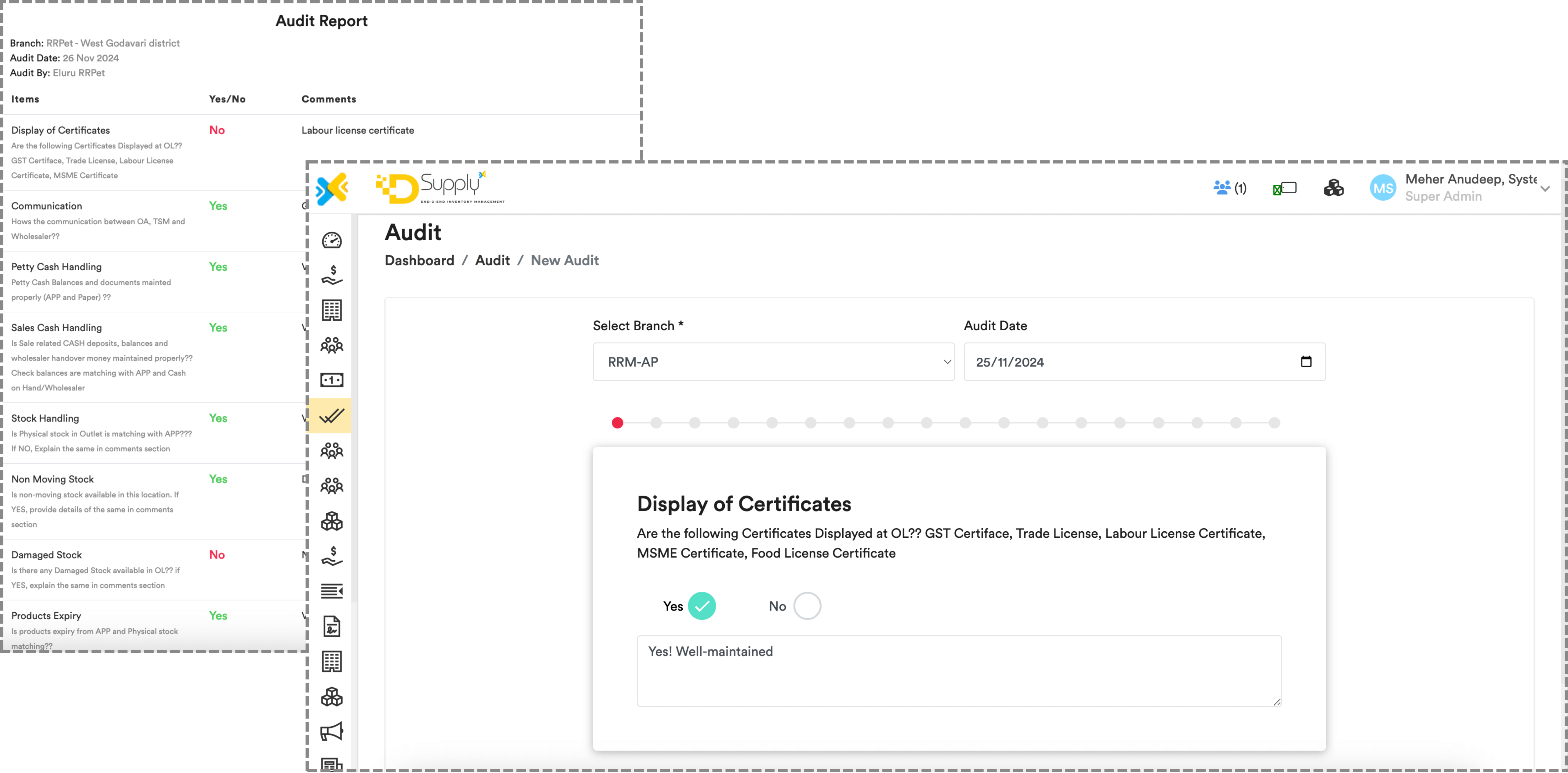The width and height of the screenshot is (1568, 773).
Task: Click the hand with dollar icon below the dashboard icon
Action: tap(332, 275)
